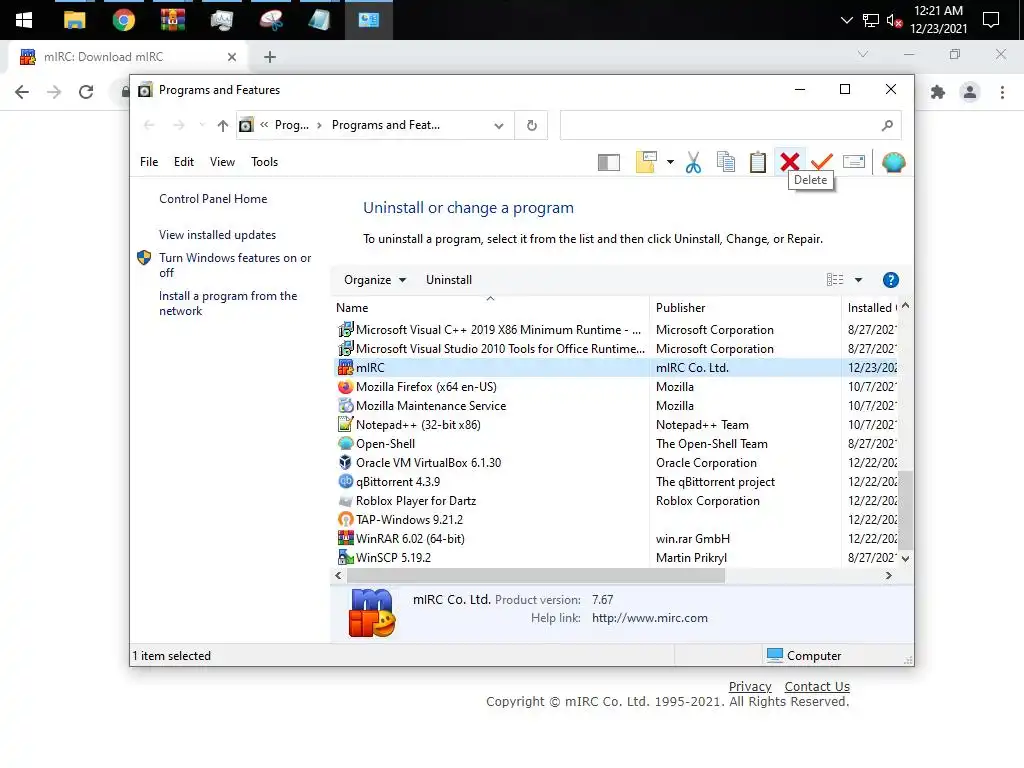Select the Notepad++ (32-bit x86) row
1024x768 pixels.
[616, 425]
